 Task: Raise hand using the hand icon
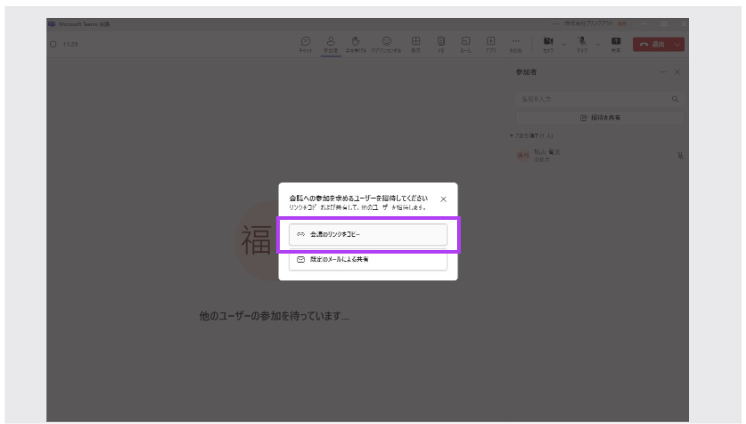coord(356,44)
